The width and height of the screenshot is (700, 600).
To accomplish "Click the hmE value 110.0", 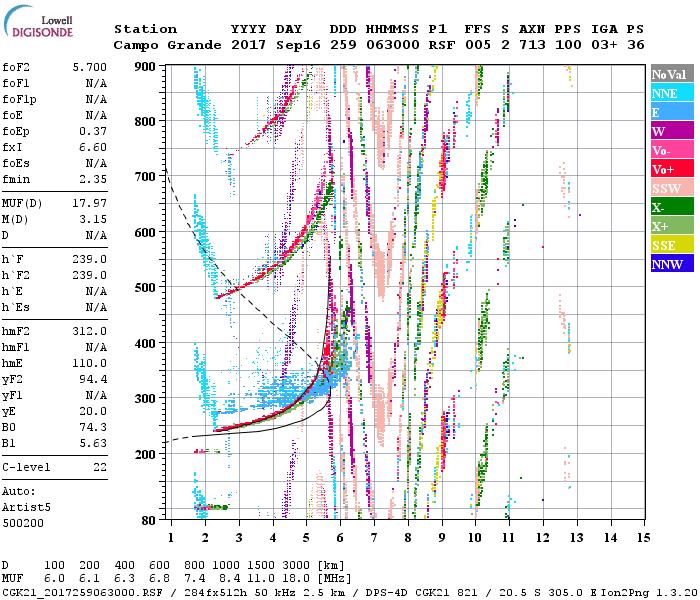I will [90, 363].
